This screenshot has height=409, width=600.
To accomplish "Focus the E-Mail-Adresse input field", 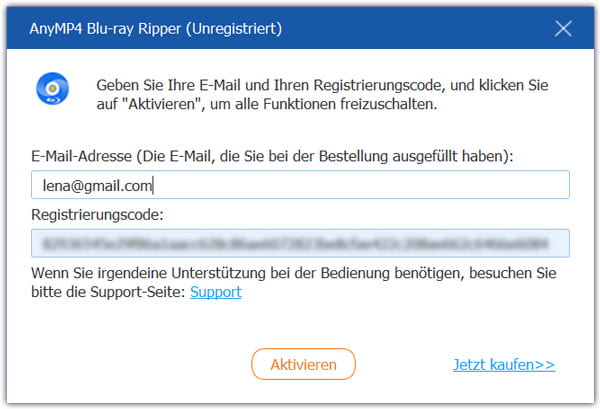I will click(300, 185).
